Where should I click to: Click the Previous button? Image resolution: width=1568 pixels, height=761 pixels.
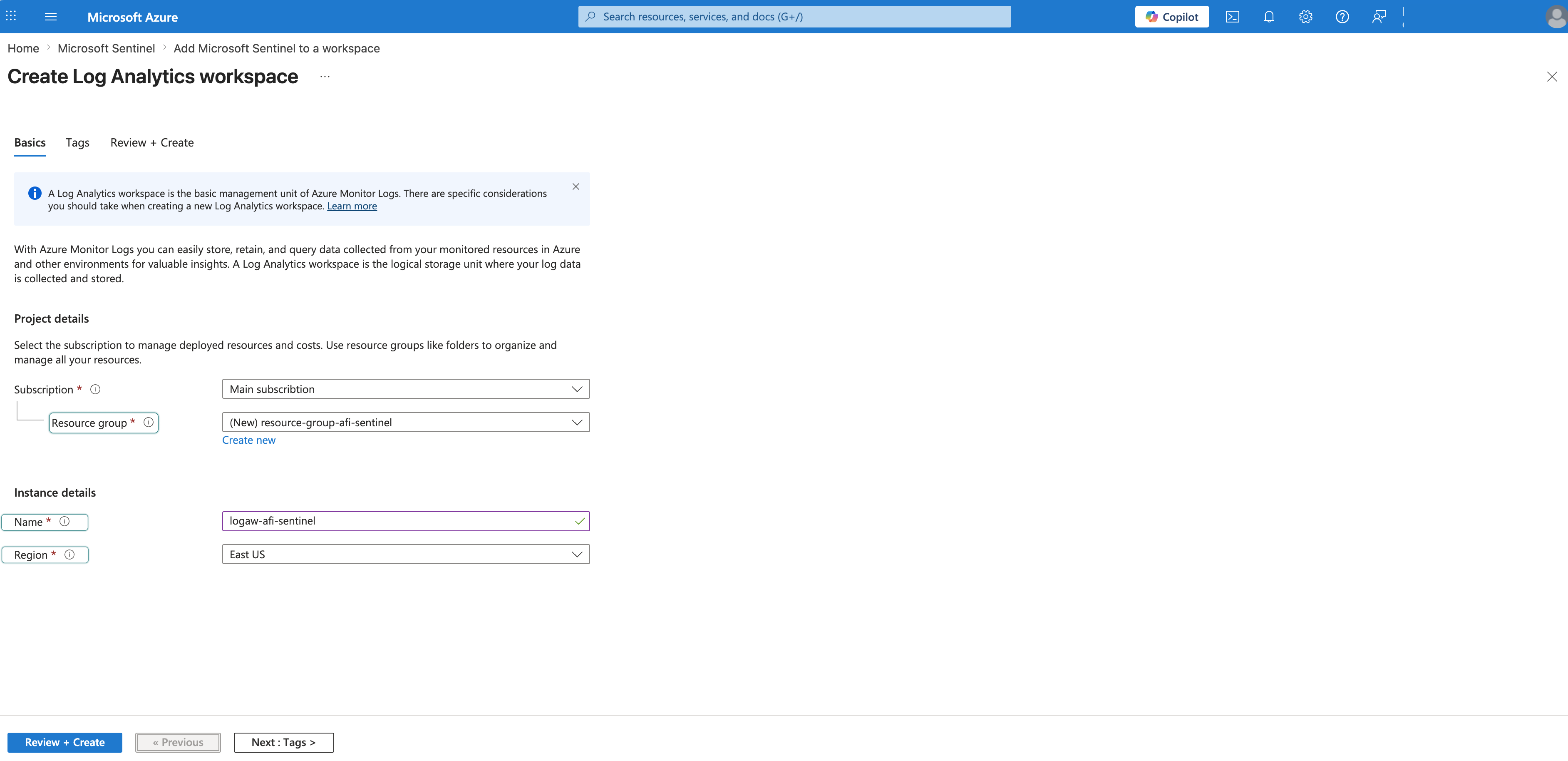pyautogui.click(x=178, y=742)
